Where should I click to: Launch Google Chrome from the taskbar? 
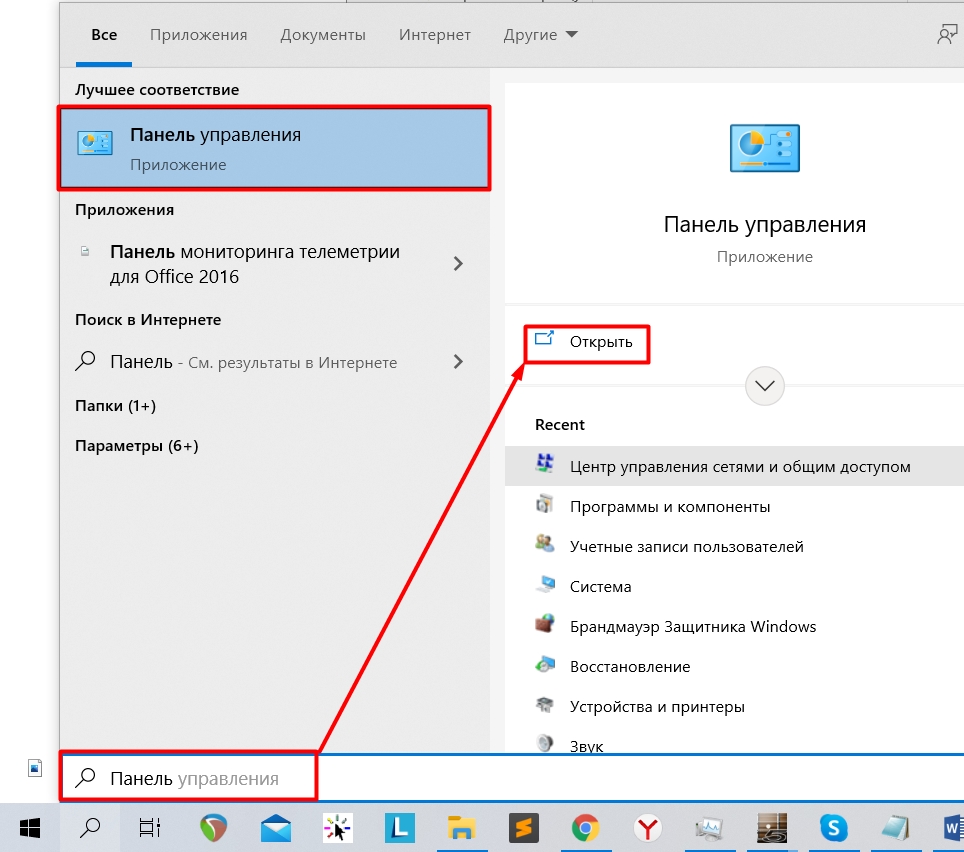pyautogui.click(x=585, y=828)
